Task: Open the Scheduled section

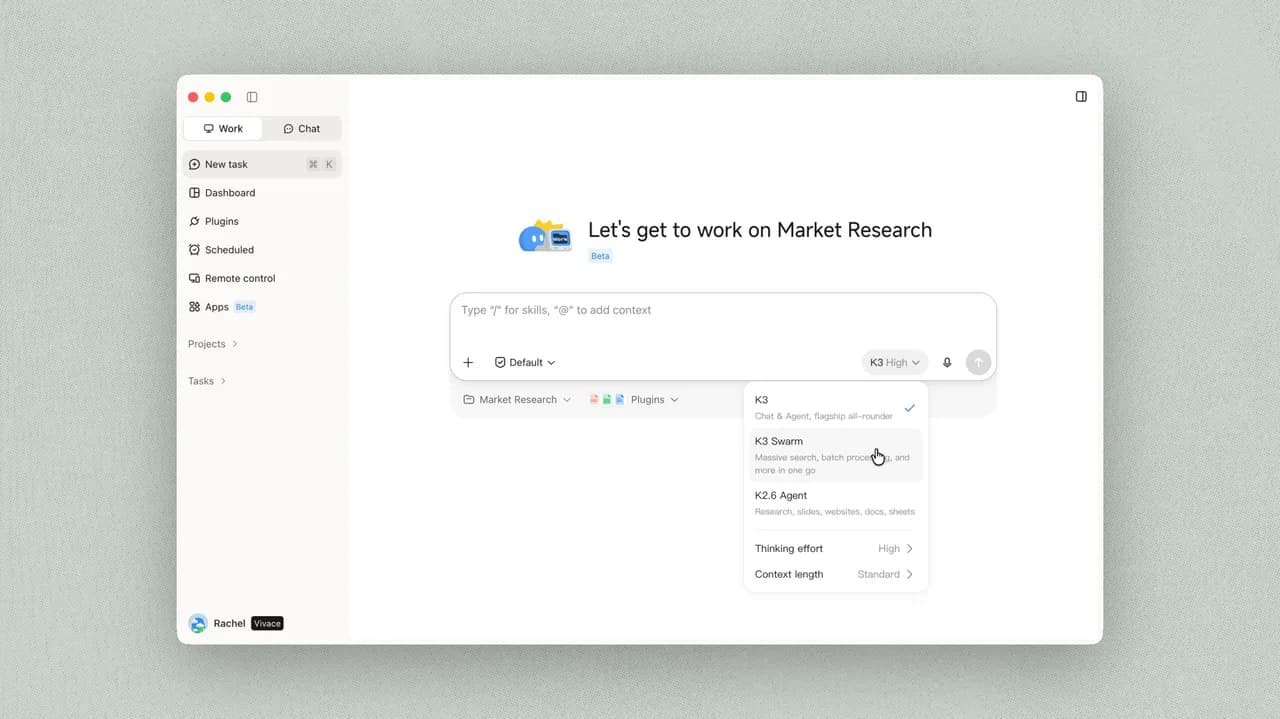Action: point(262,250)
